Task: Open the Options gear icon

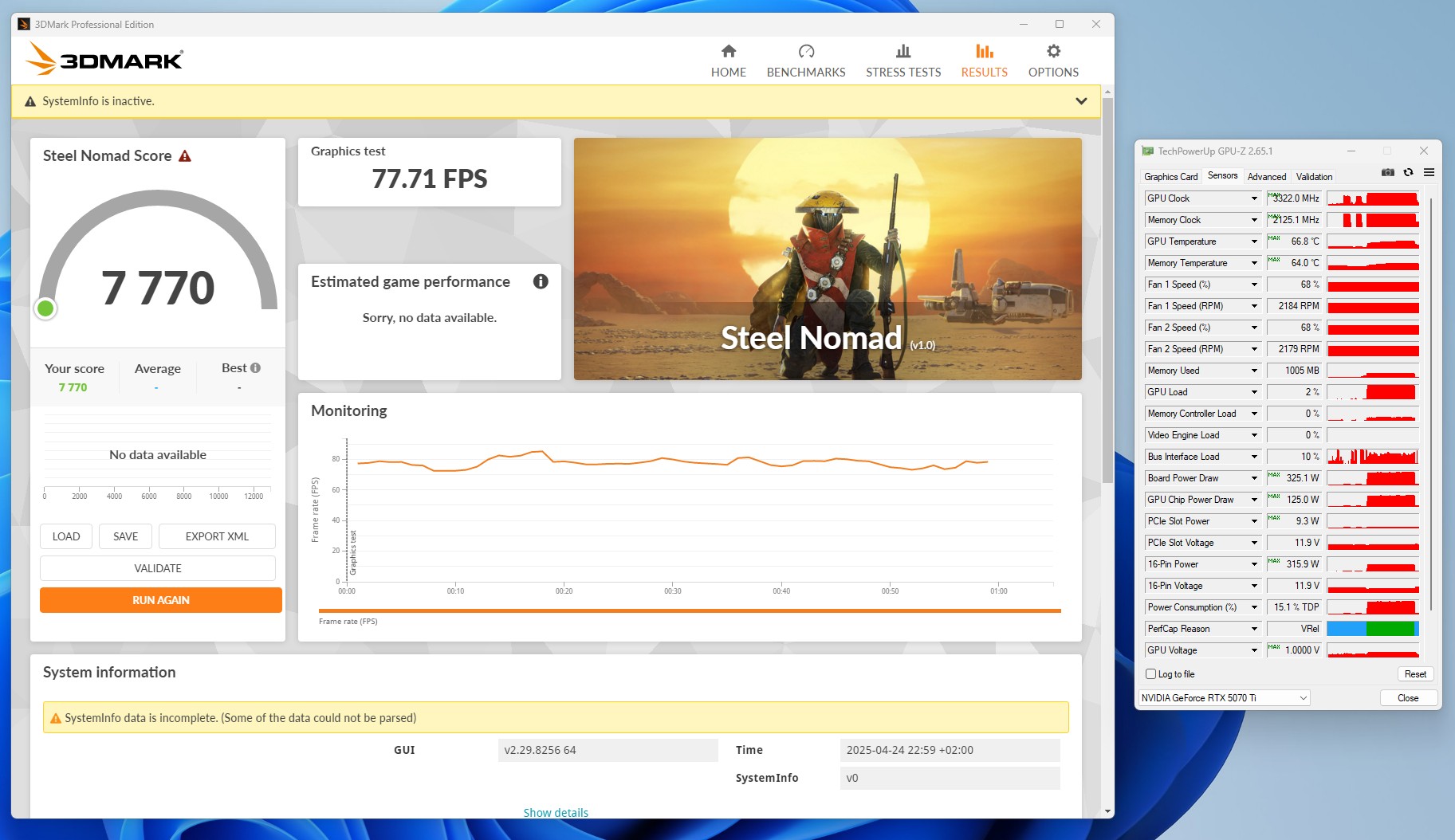Action: click(1053, 51)
